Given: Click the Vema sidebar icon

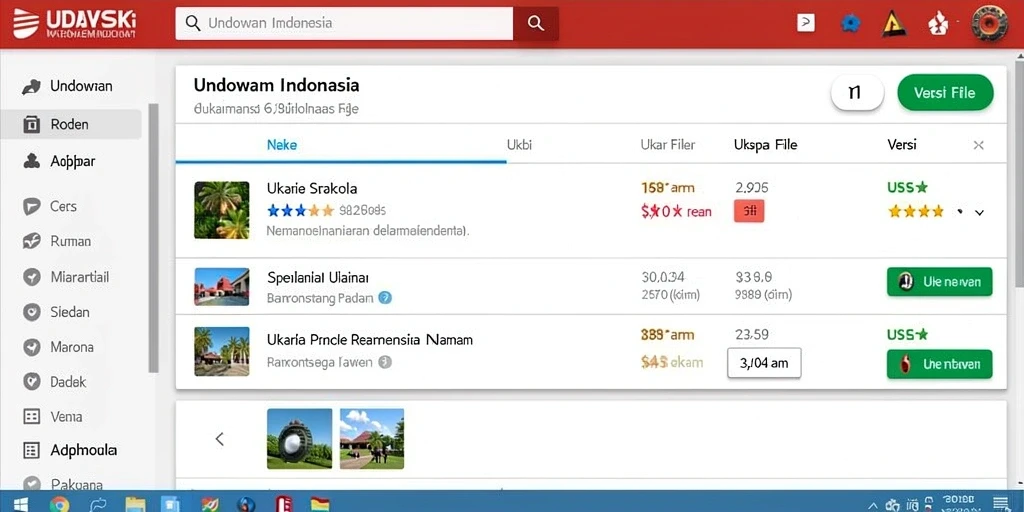Looking at the screenshot, I should (x=31, y=416).
